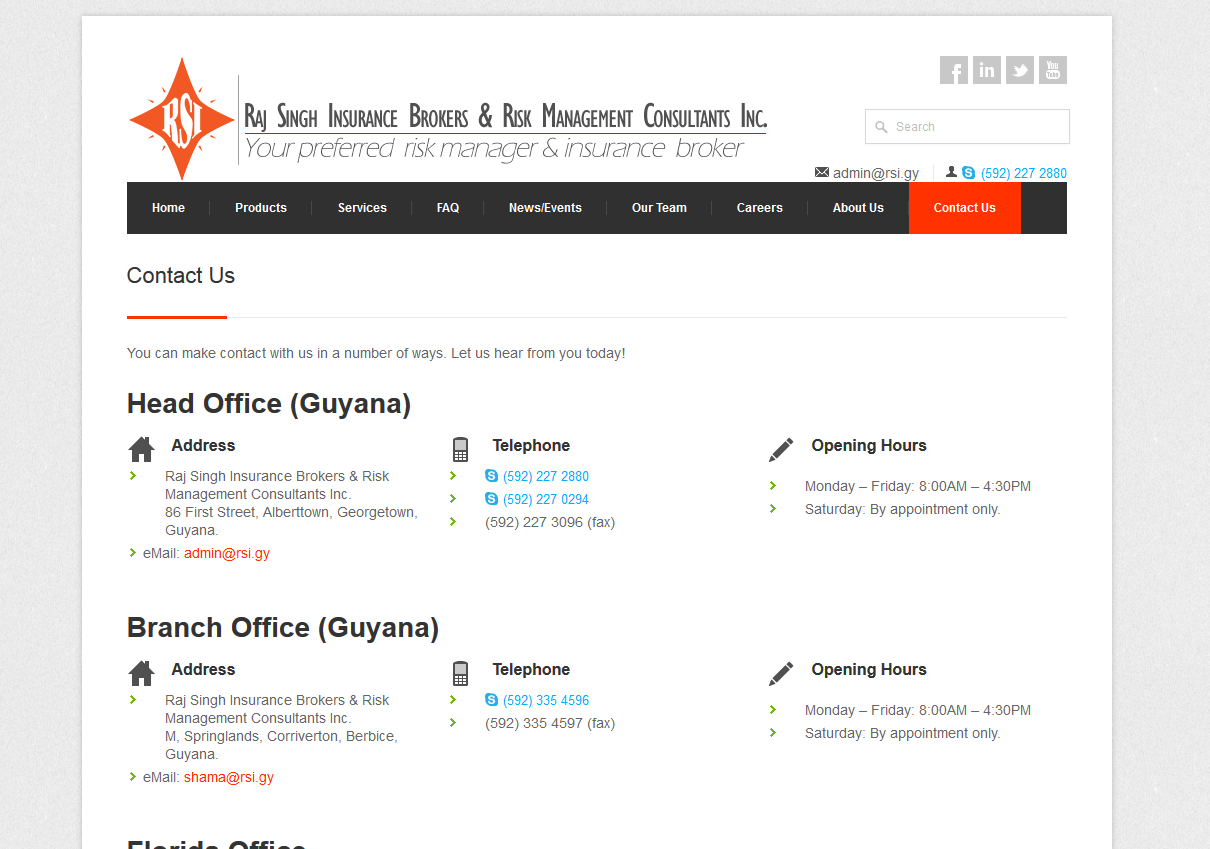The height and width of the screenshot is (849, 1210).
Task: Click Head Office Address house icon
Action: 142,449
